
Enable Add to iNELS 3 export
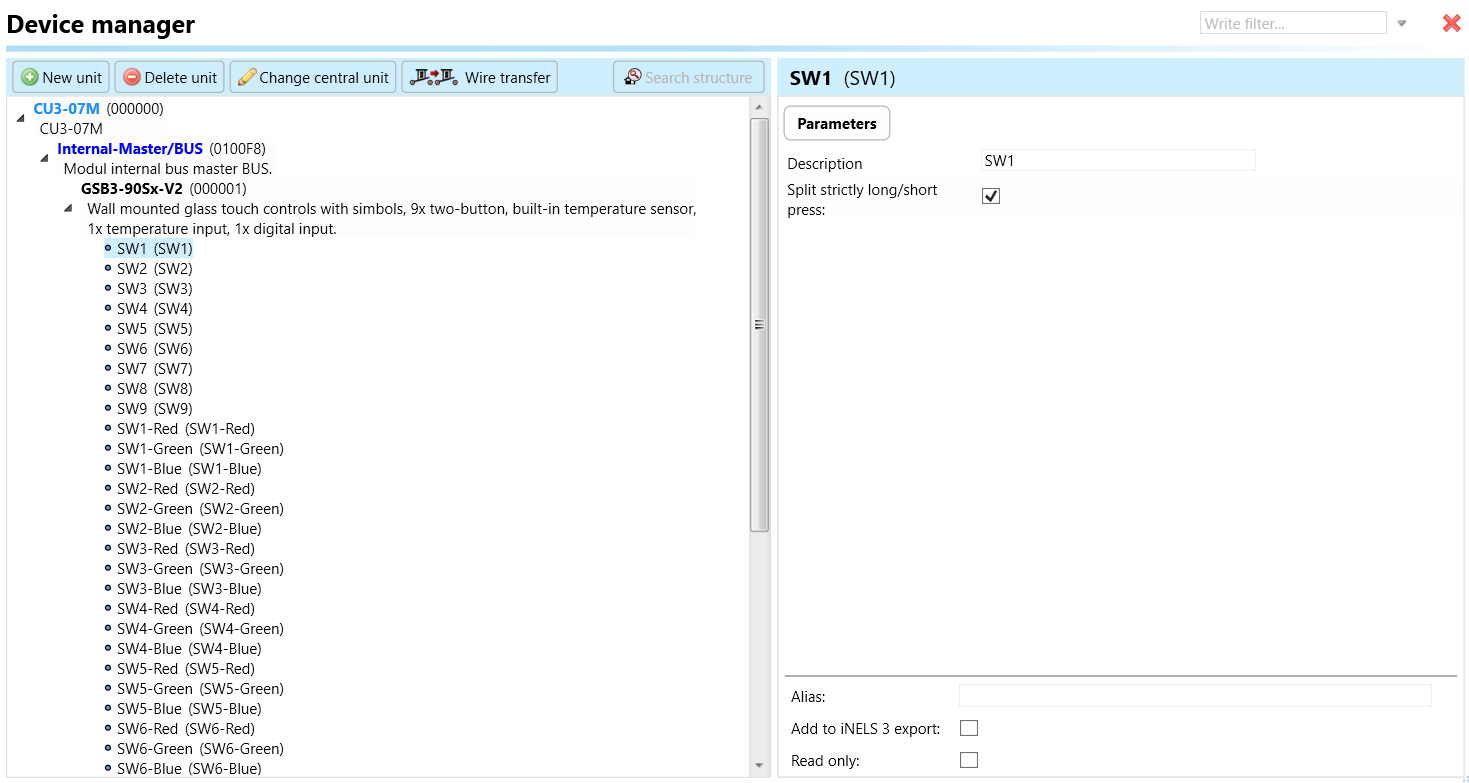pos(968,728)
